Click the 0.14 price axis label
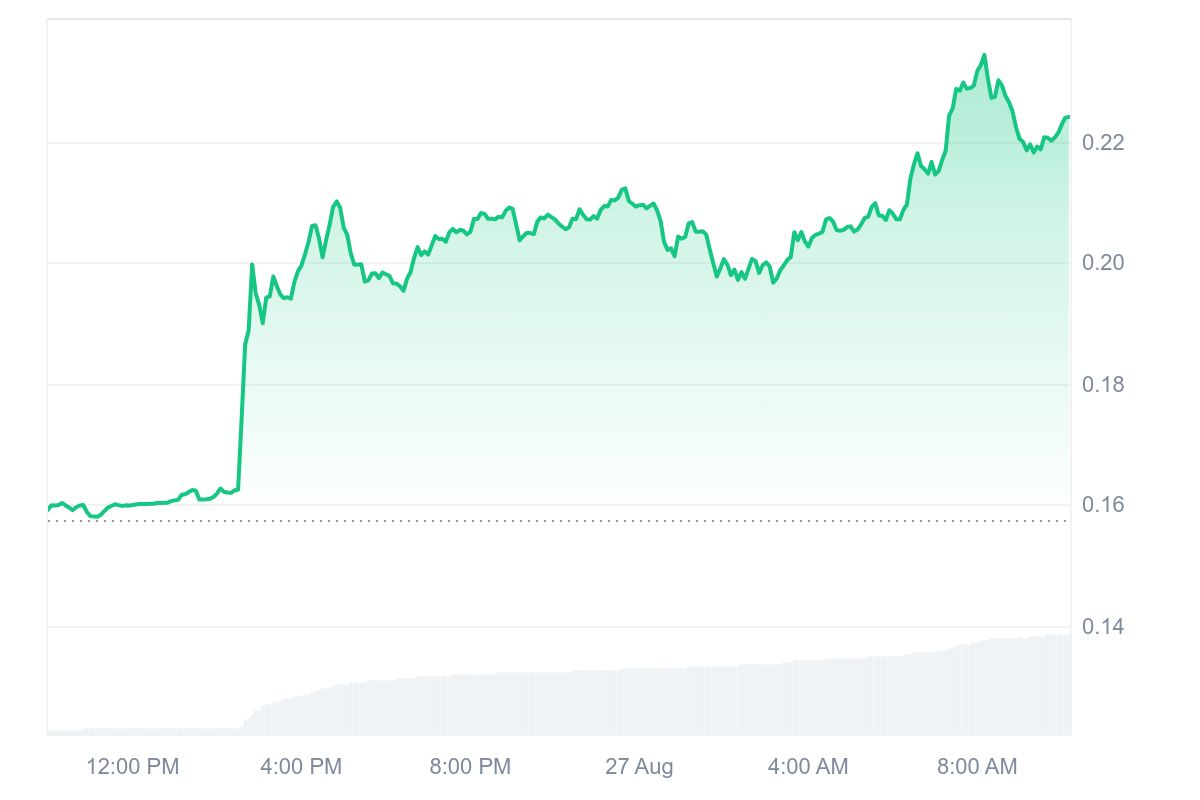 pos(1103,627)
